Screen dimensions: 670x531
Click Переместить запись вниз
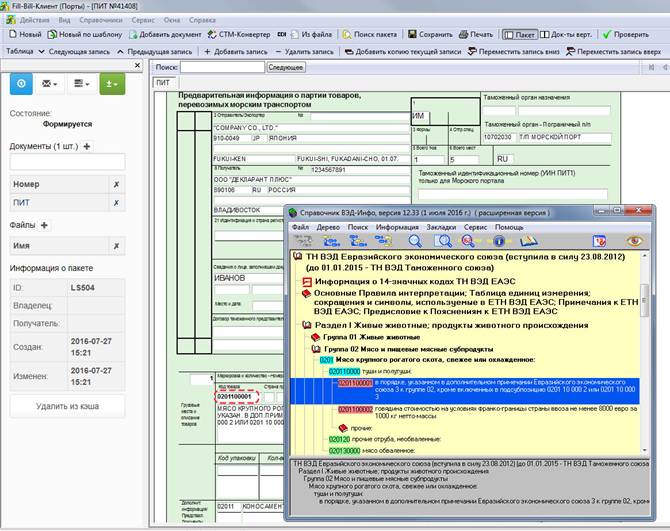513,52
